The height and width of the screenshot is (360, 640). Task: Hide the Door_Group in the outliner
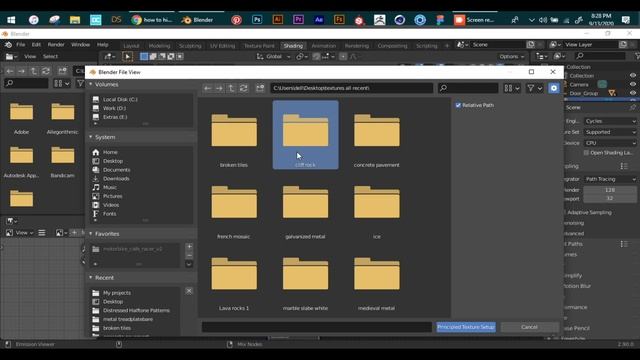[633, 93]
